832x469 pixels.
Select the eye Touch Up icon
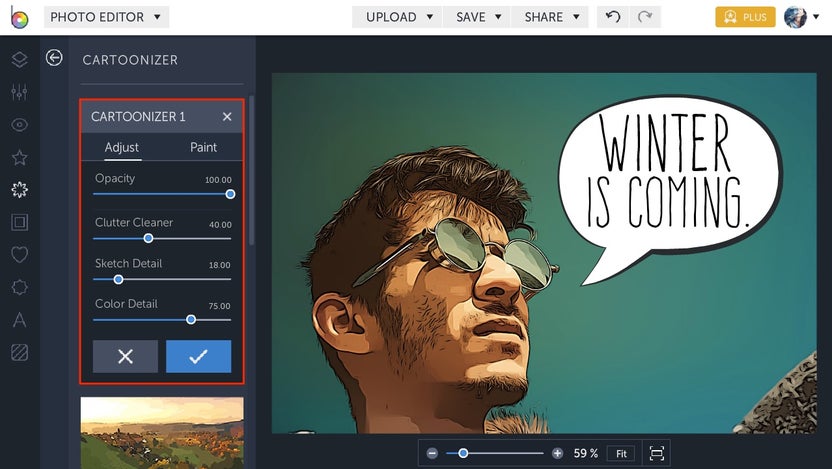click(x=20, y=125)
